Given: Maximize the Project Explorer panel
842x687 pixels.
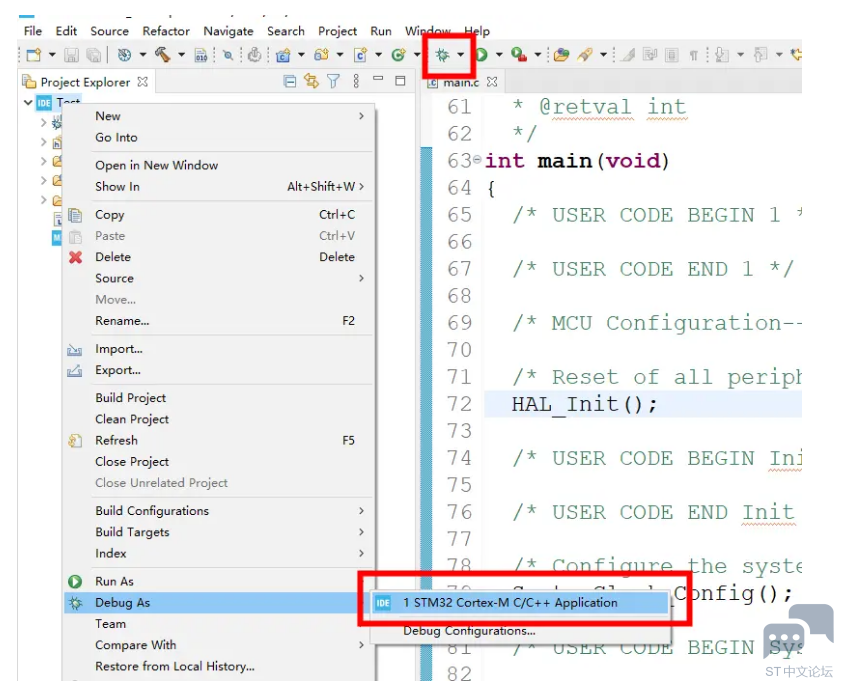Looking at the screenshot, I should pos(400,81).
